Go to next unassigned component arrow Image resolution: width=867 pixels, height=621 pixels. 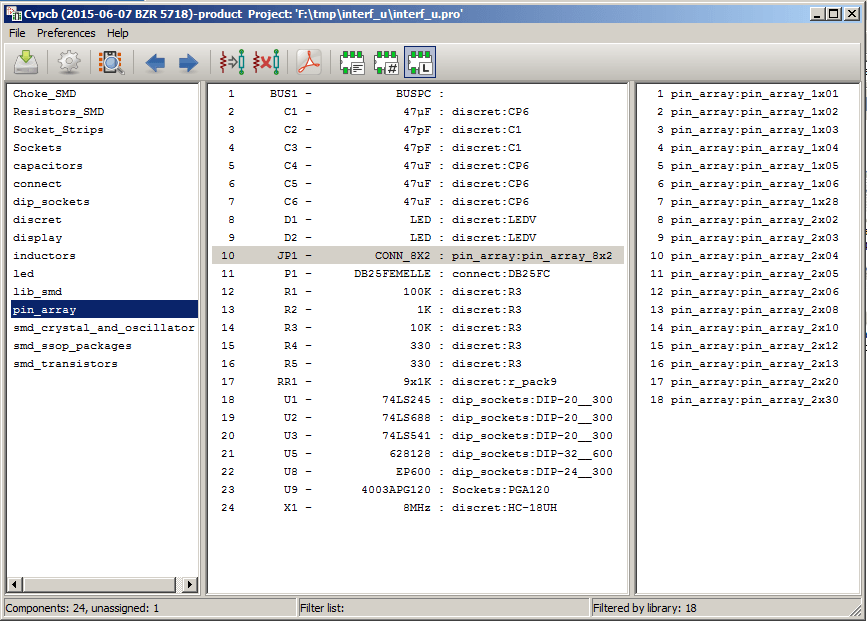click(188, 63)
